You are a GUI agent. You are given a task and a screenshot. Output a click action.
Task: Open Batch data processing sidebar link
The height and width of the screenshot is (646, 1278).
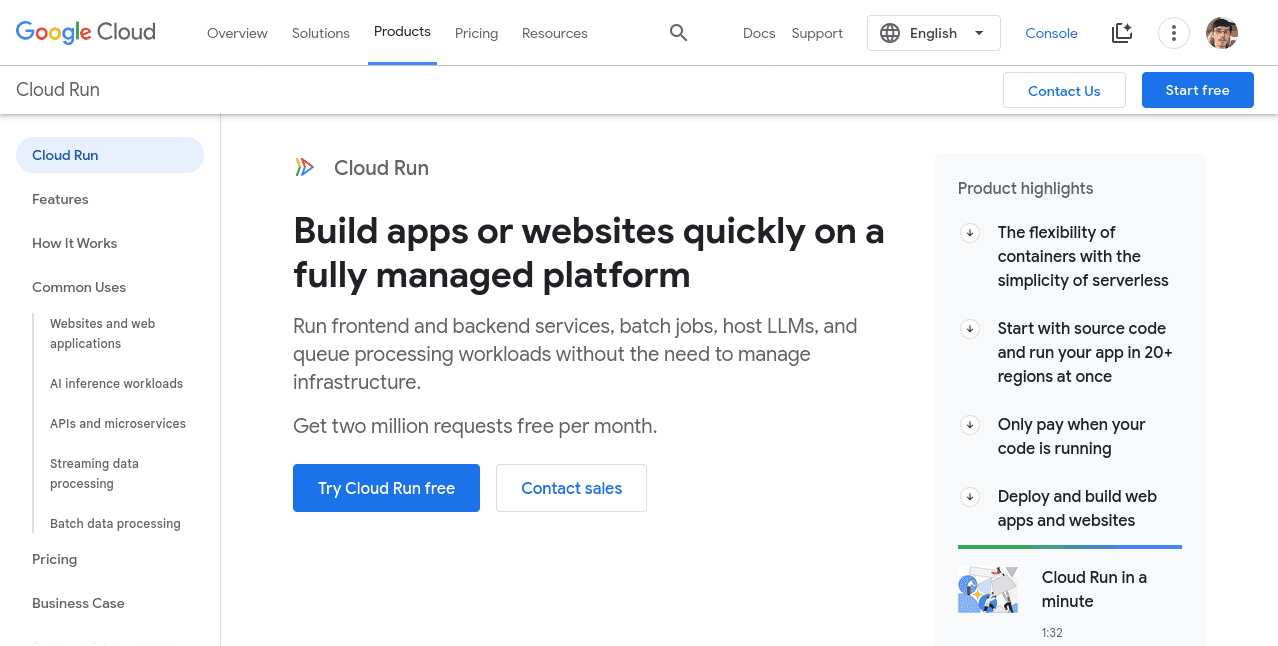115,523
